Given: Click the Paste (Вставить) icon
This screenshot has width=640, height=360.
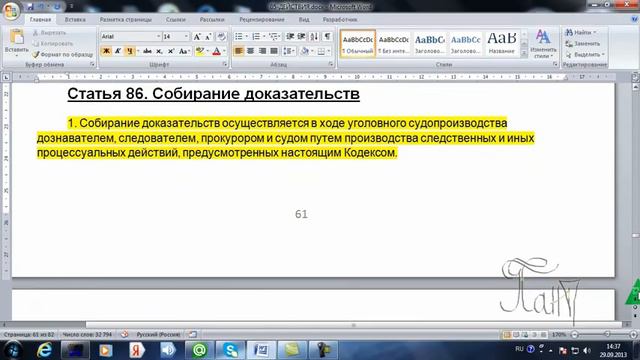Looking at the screenshot, I should coord(17,37).
